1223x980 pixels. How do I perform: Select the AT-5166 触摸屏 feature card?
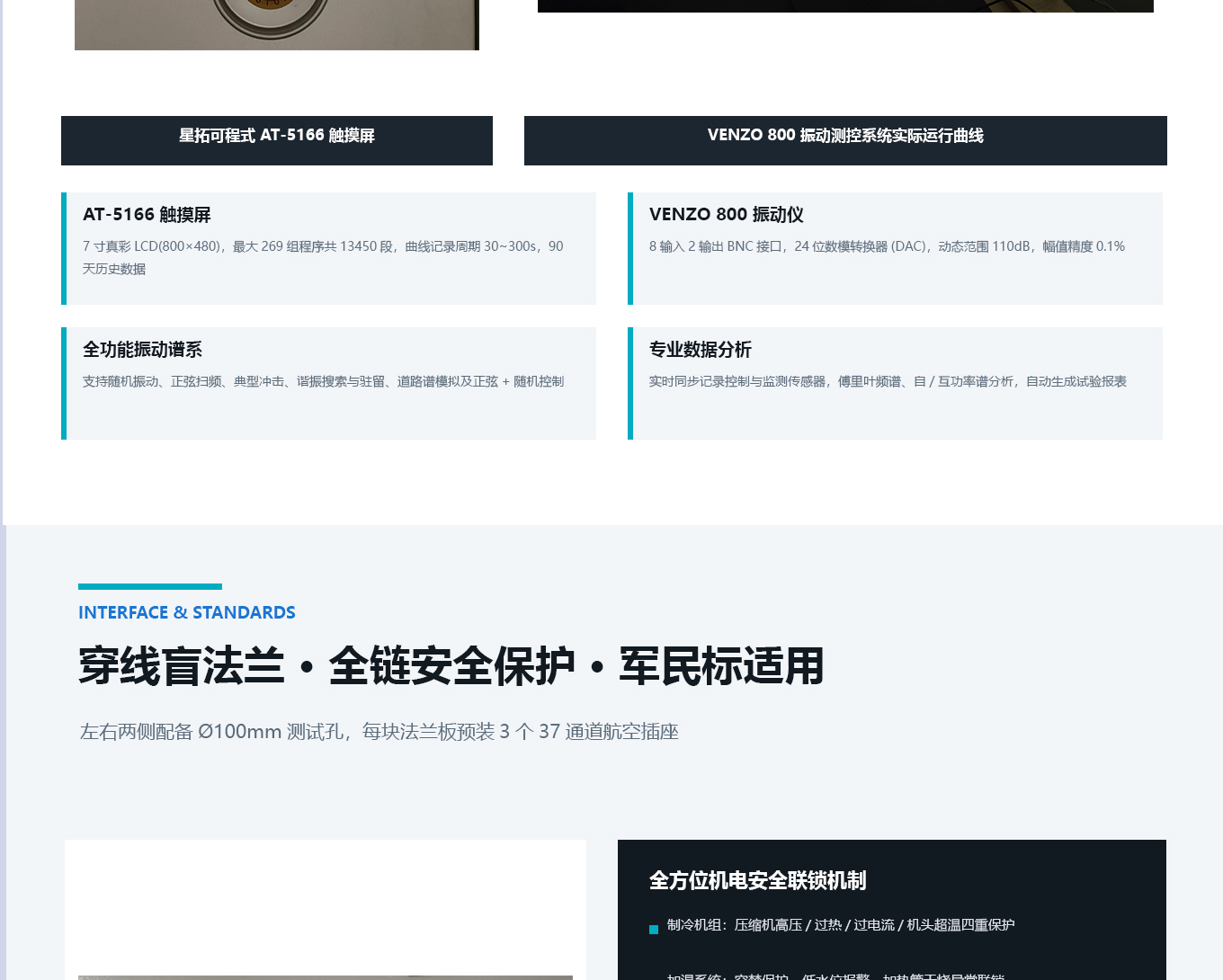328,248
